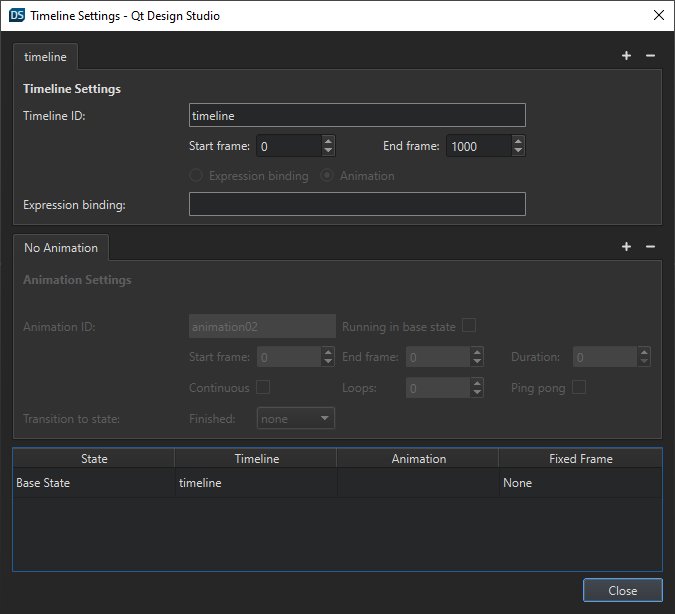
Task: Toggle the Ping pong checkbox
Action: coord(578,387)
